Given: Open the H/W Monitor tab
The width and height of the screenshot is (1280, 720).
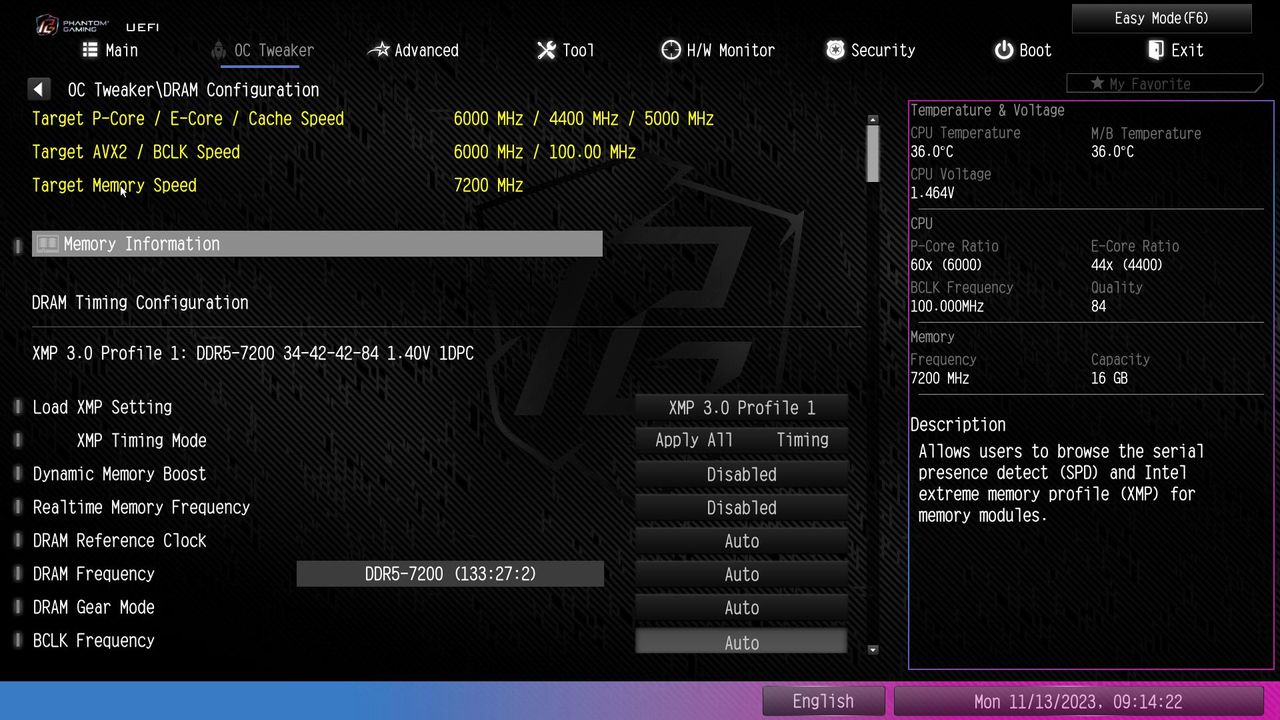Looking at the screenshot, I should tap(718, 50).
